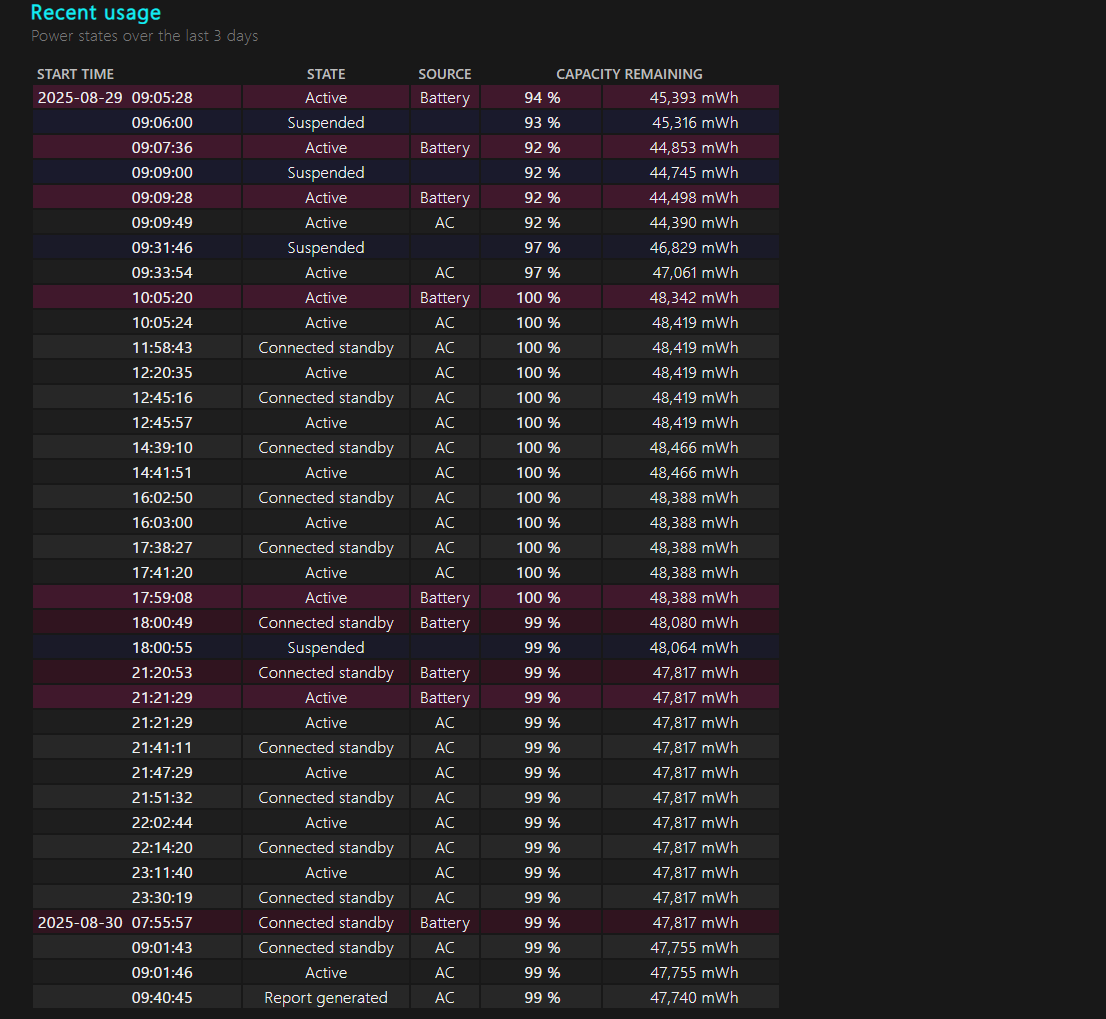
Task: Click the 21:20:53 start time
Action: tap(162, 673)
